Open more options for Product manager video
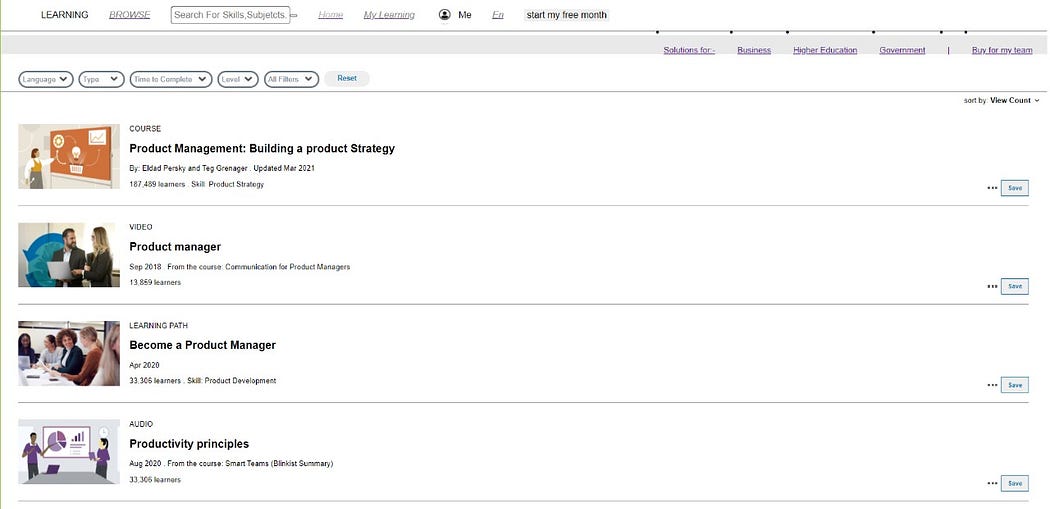 click(992, 287)
